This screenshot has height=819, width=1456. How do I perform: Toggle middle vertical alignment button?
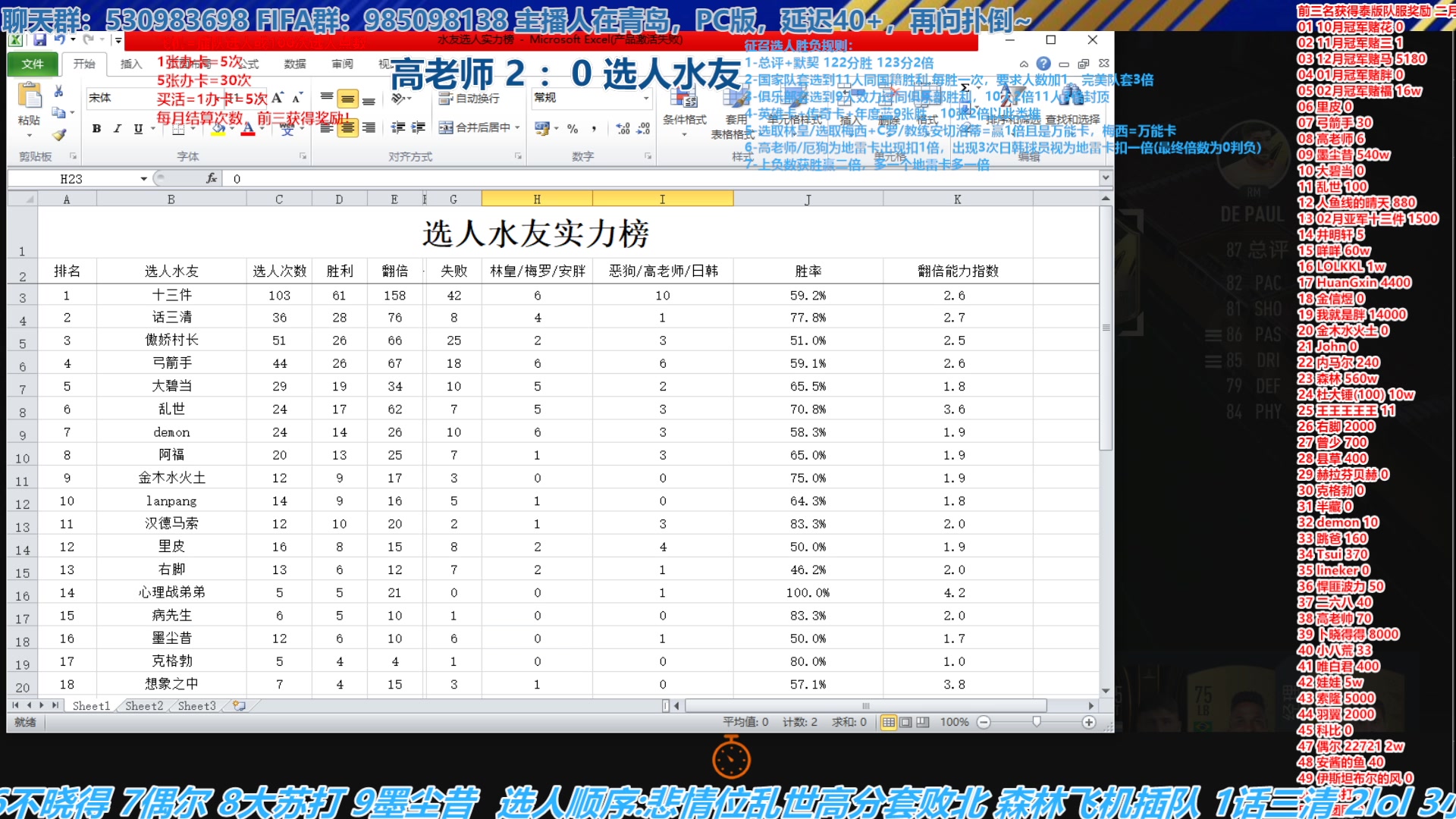pyautogui.click(x=347, y=99)
